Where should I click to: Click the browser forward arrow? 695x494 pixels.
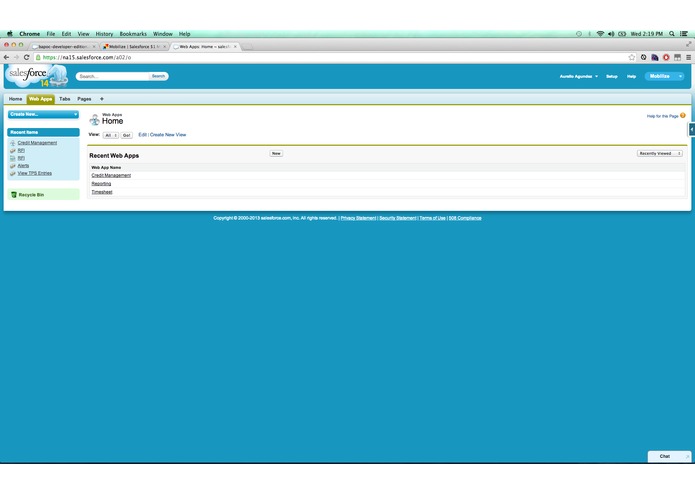click(x=16, y=57)
